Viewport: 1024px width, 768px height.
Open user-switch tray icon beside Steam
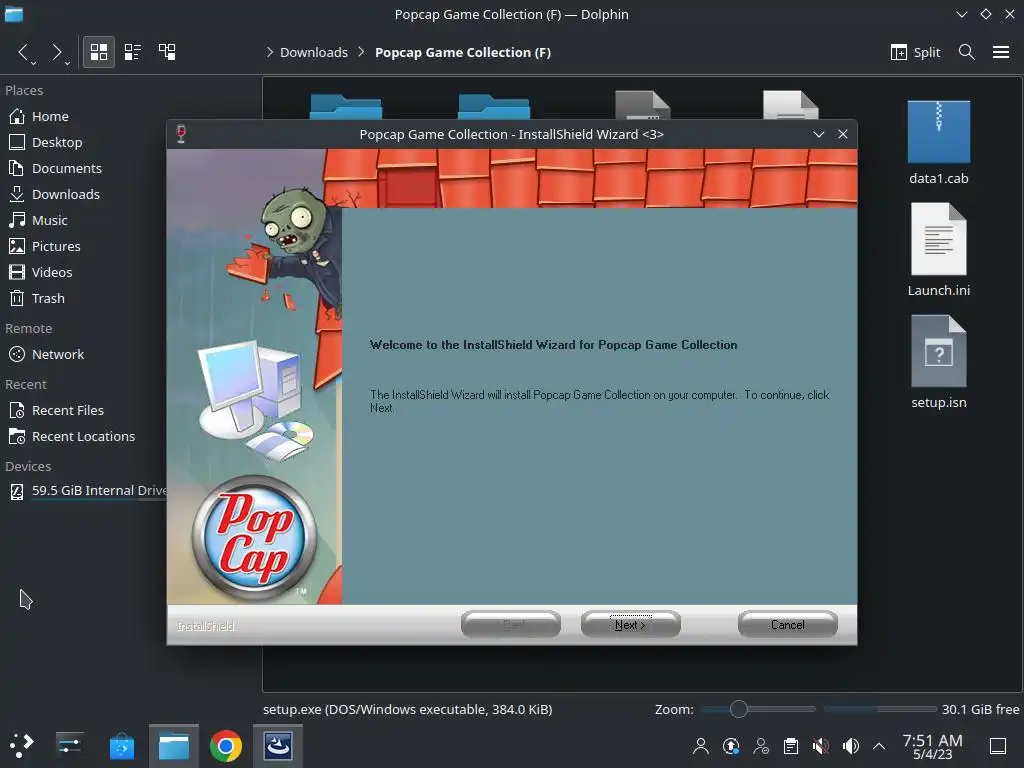(761, 746)
